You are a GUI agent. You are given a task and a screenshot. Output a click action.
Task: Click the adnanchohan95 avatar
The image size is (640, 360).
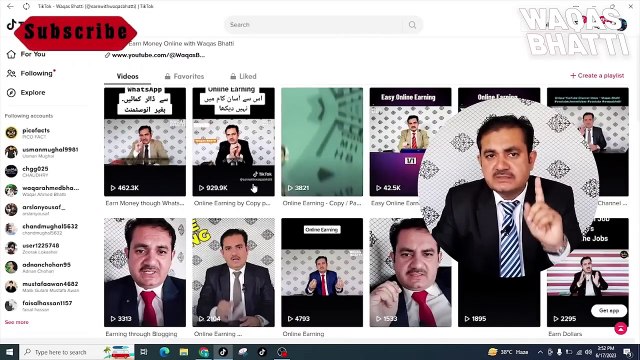click(11, 267)
